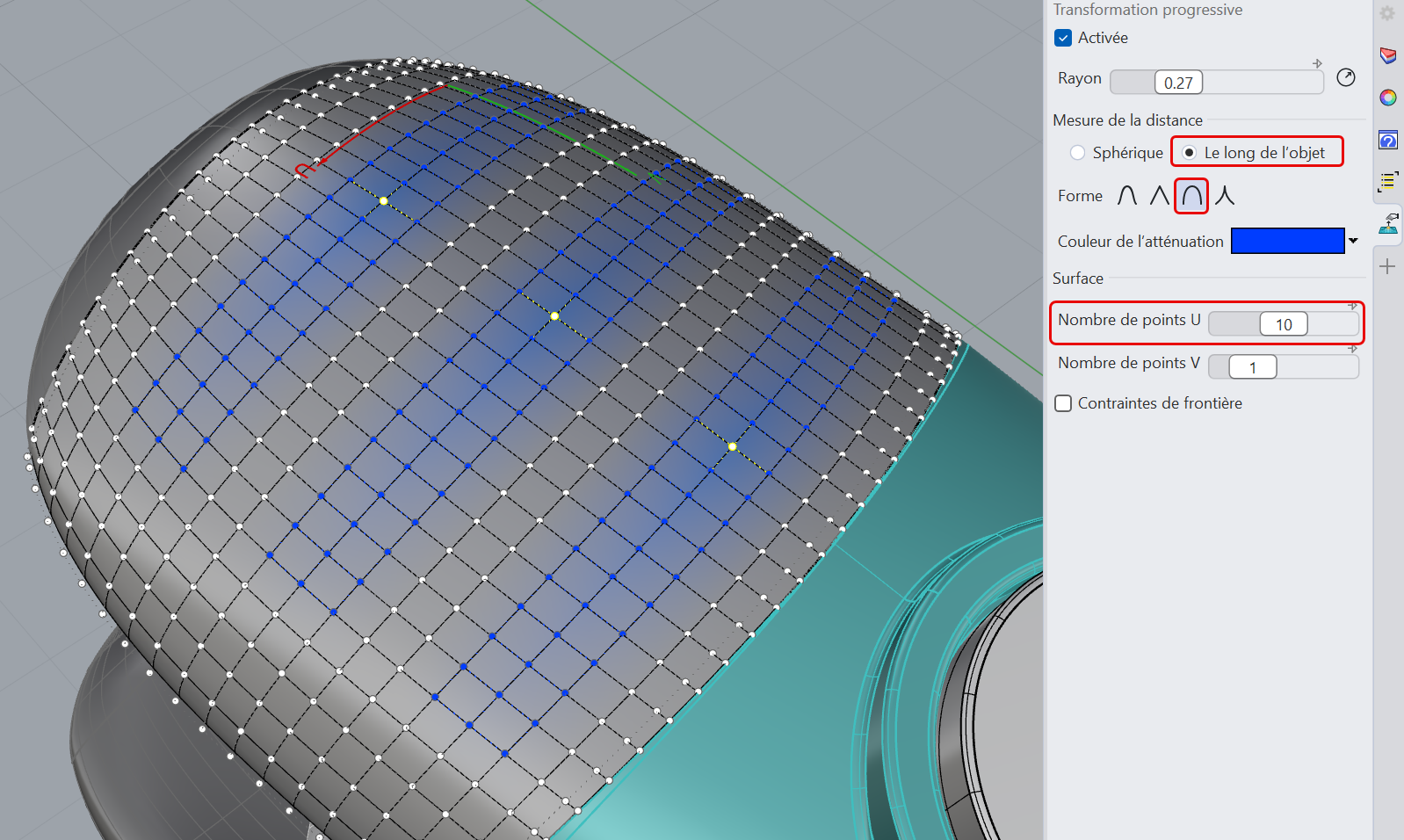The height and width of the screenshot is (840, 1404).
Task: Select the Sphérique radio option
Action: pyautogui.click(x=1077, y=153)
